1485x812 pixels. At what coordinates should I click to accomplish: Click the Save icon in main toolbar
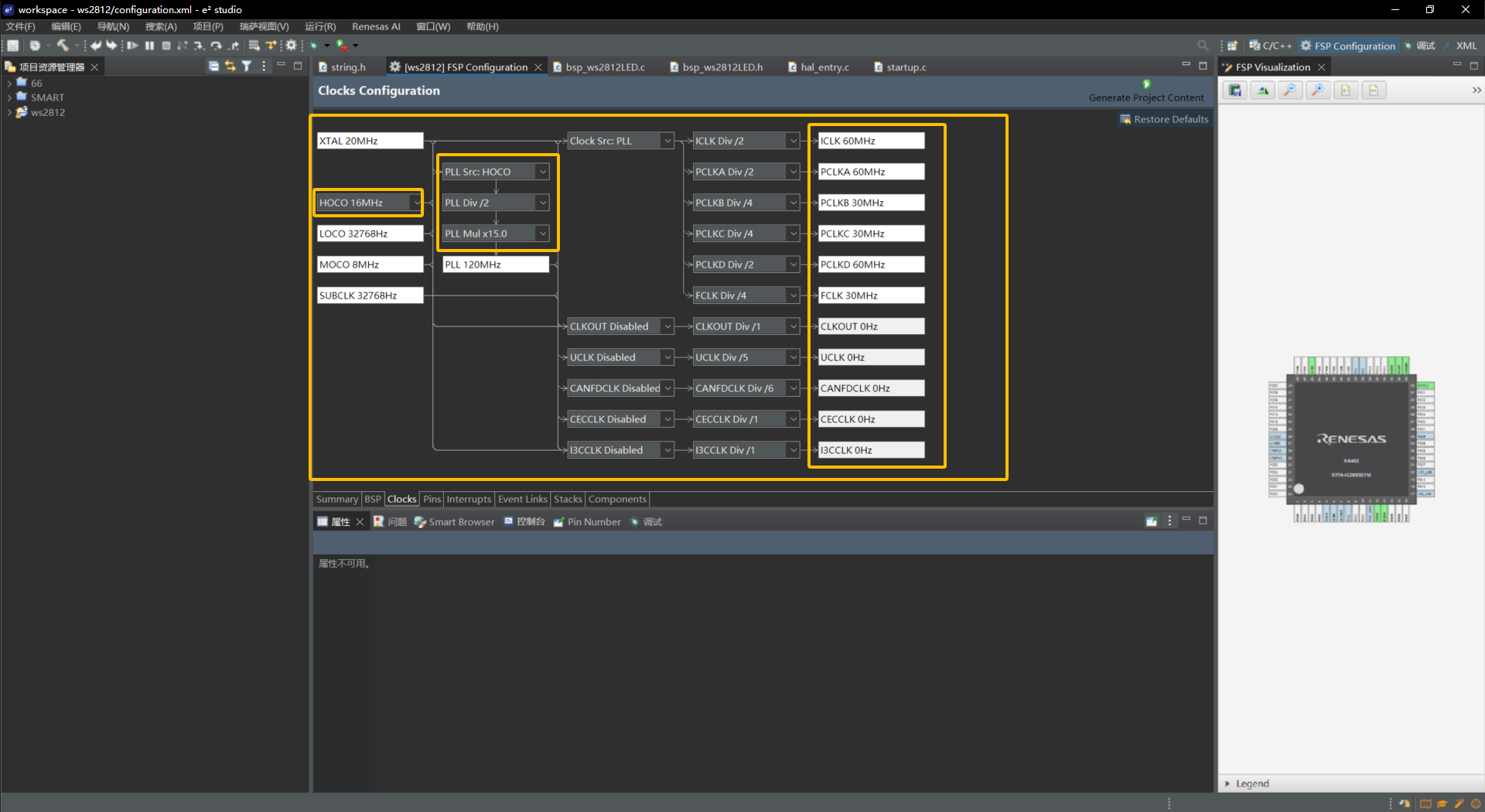[x=13, y=46]
